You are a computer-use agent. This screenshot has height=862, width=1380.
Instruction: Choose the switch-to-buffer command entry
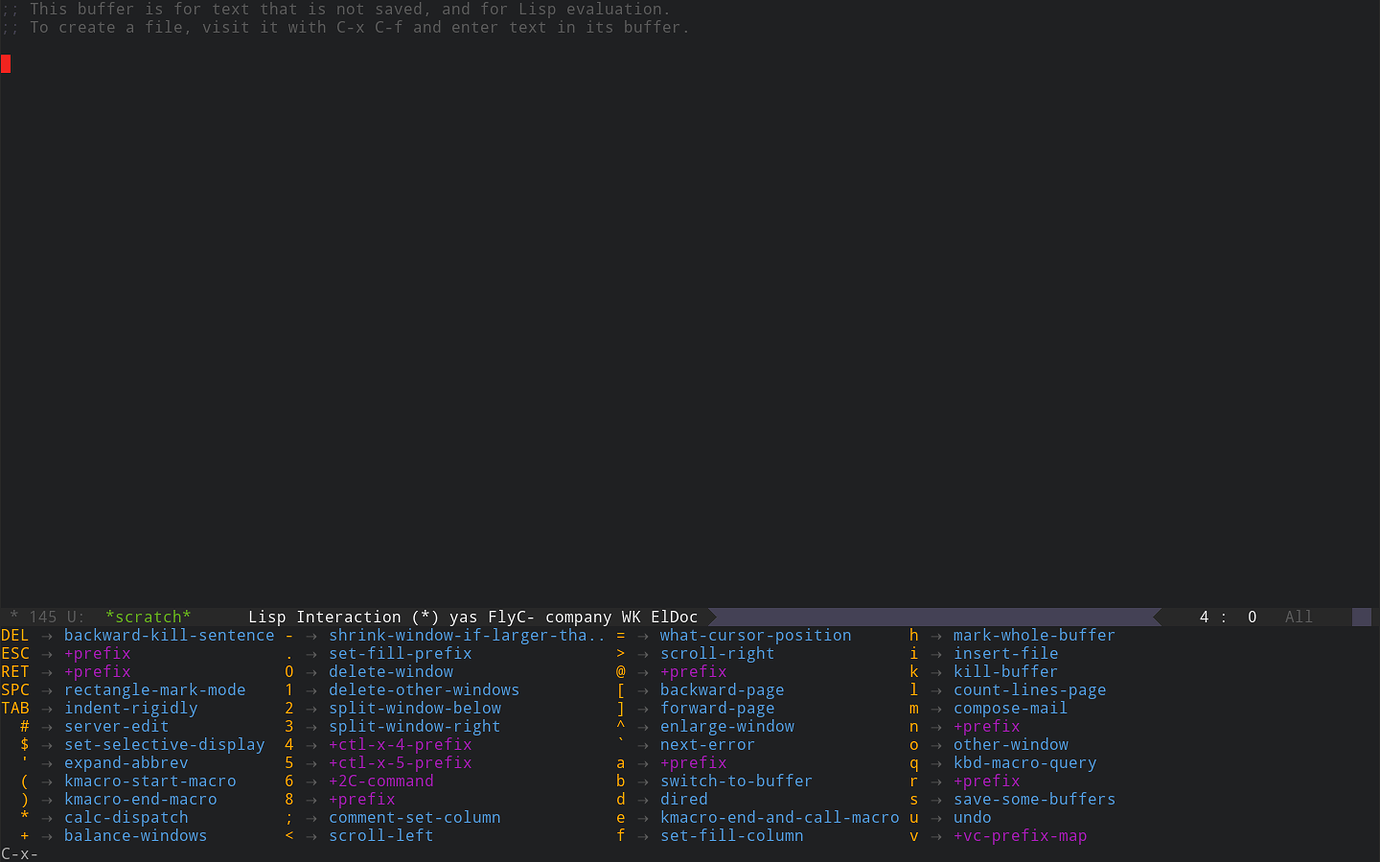736,781
